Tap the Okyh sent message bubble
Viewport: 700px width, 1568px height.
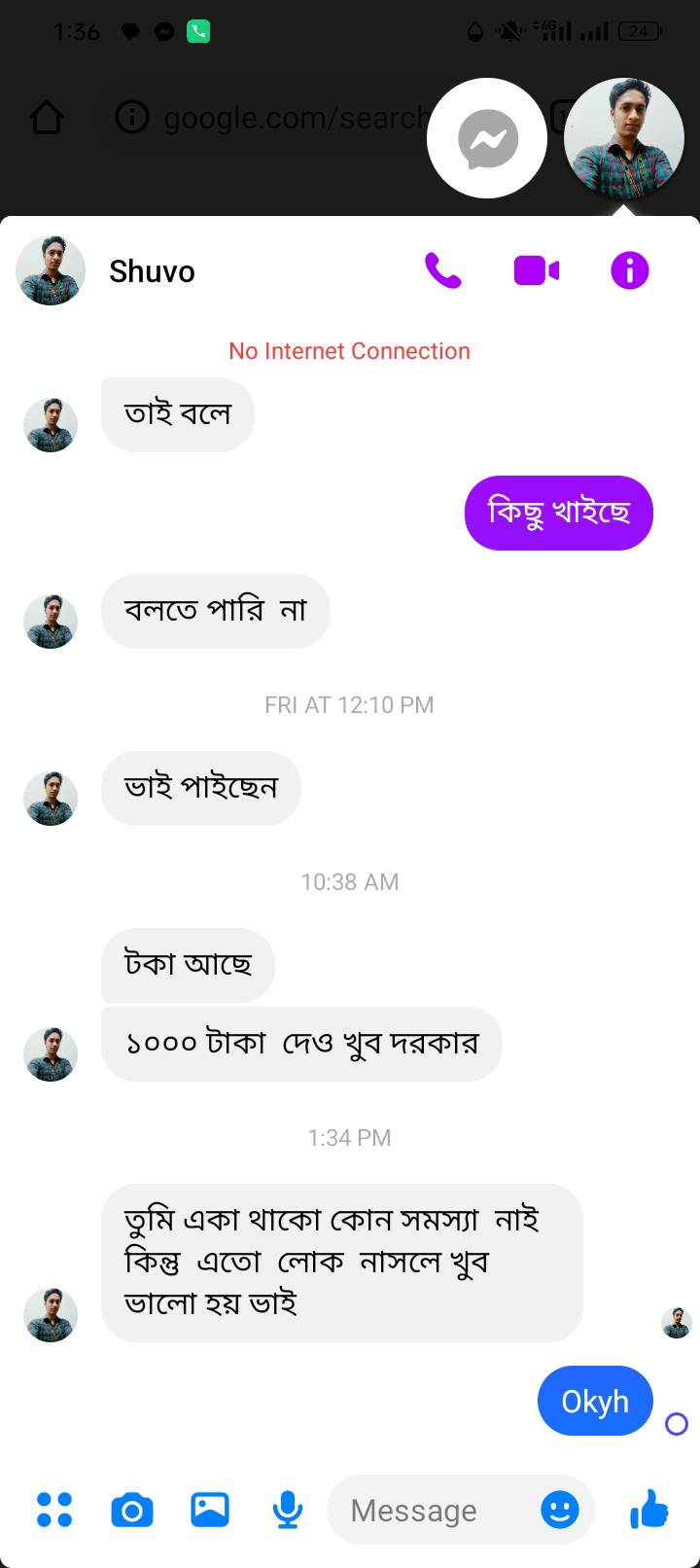click(x=595, y=1401)
